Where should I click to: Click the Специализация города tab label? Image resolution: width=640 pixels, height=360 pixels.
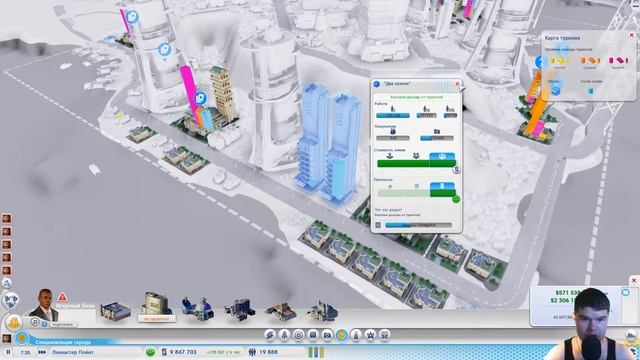coord(63,342)
